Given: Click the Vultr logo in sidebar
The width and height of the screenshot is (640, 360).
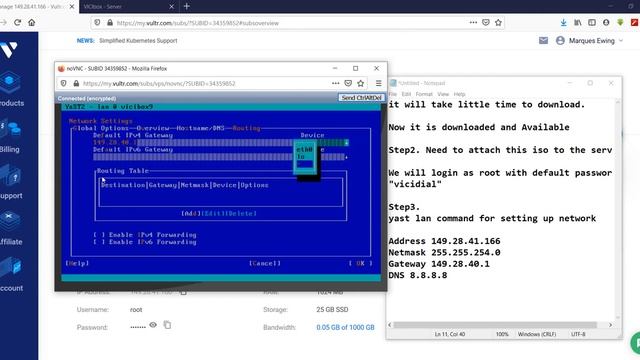Looking at the screenshot, I should (9, 50).
